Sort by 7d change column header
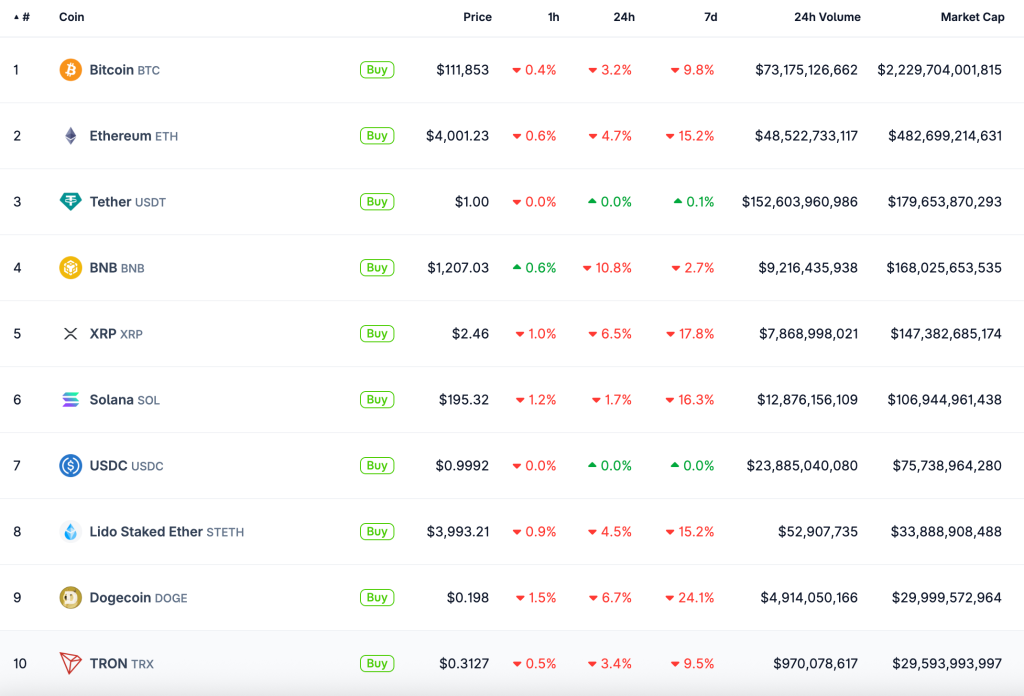Viewport: 1024px width, 696px height. tap(710, 17)
